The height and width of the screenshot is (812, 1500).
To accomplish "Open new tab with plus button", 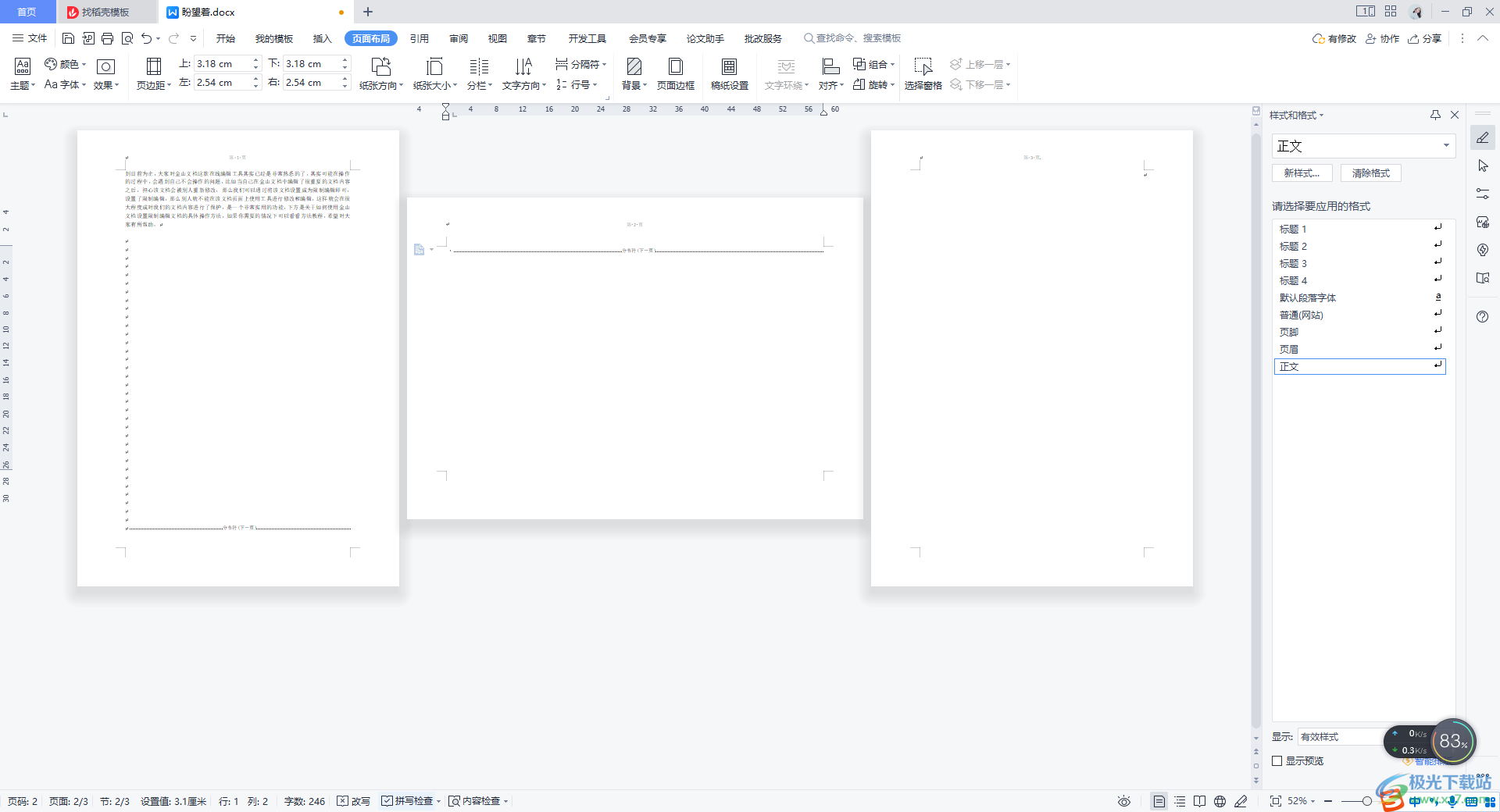I will click(x=368, y=12).
